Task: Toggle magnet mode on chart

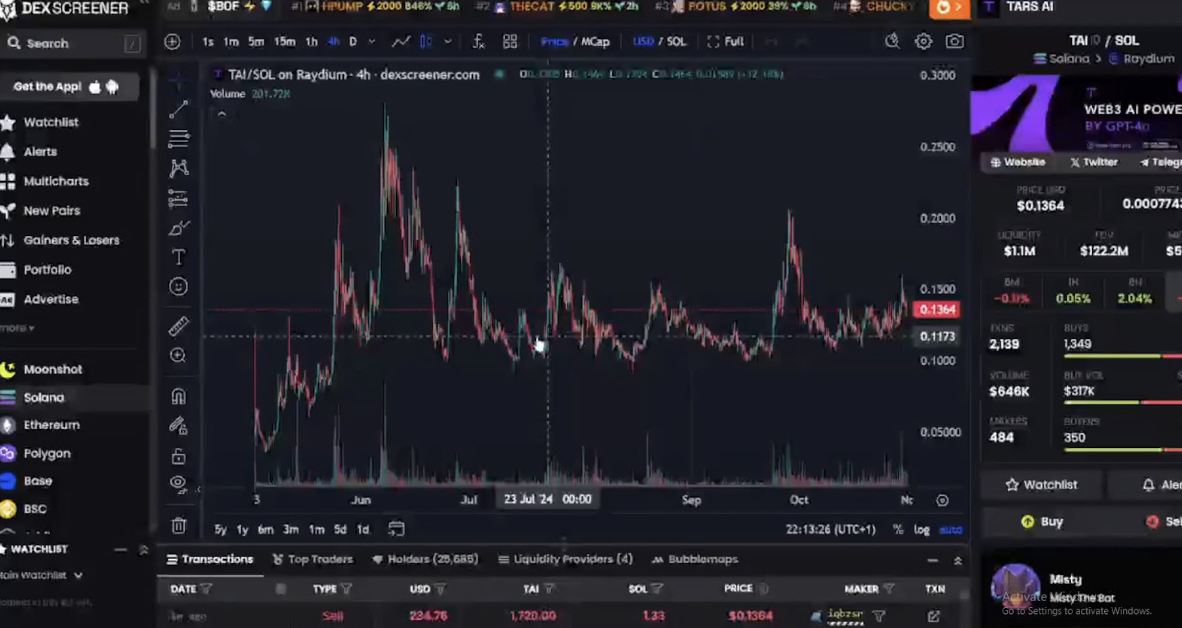Action: (x=178, y=397)
